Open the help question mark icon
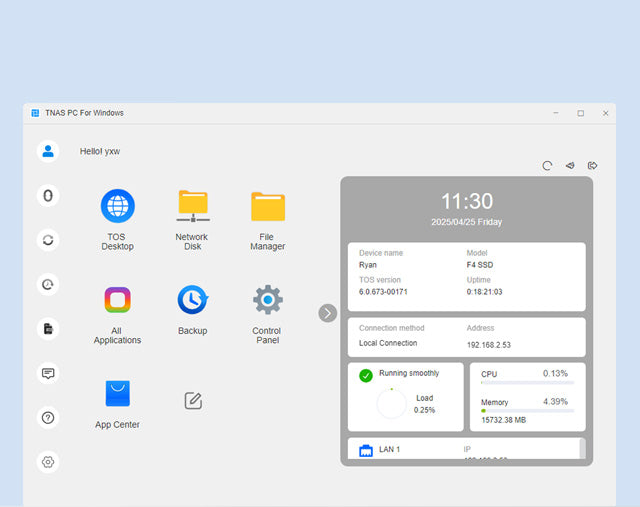 (48, 417)
